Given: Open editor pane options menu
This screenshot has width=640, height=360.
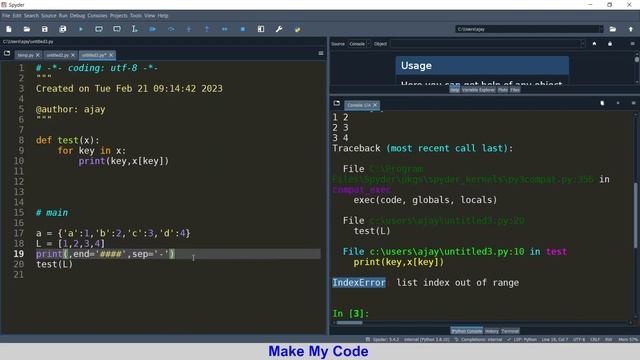Looking at the screenshot, I should (x=321, y=53).
